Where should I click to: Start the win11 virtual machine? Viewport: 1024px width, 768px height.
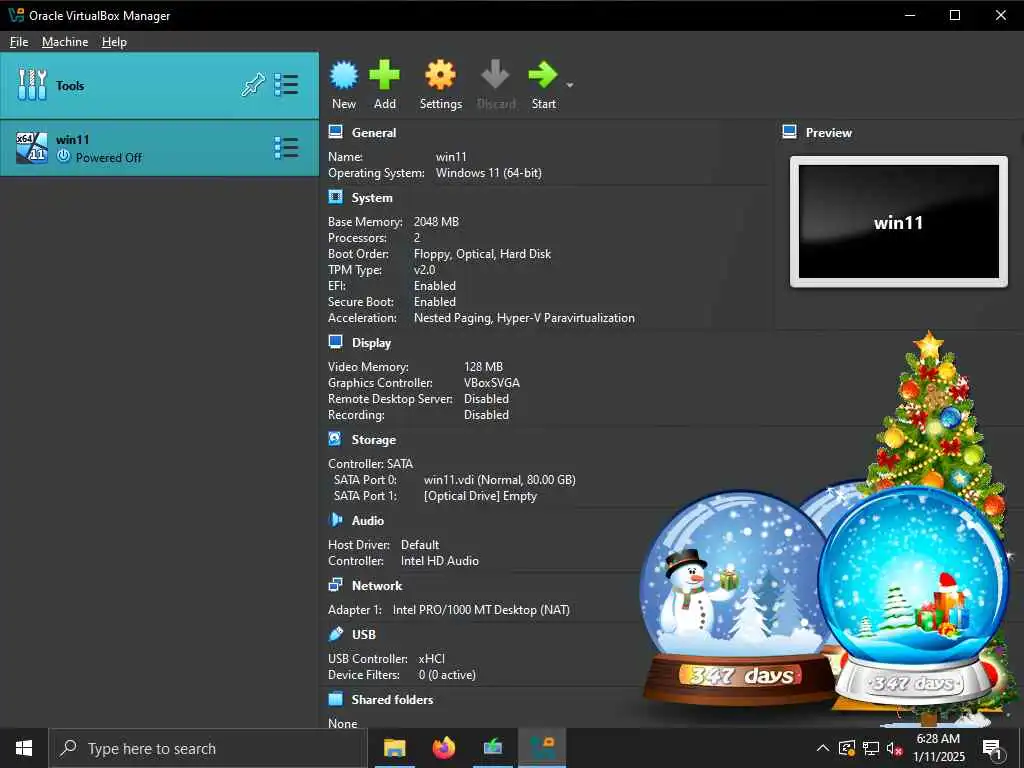click(x=543, y=74)
